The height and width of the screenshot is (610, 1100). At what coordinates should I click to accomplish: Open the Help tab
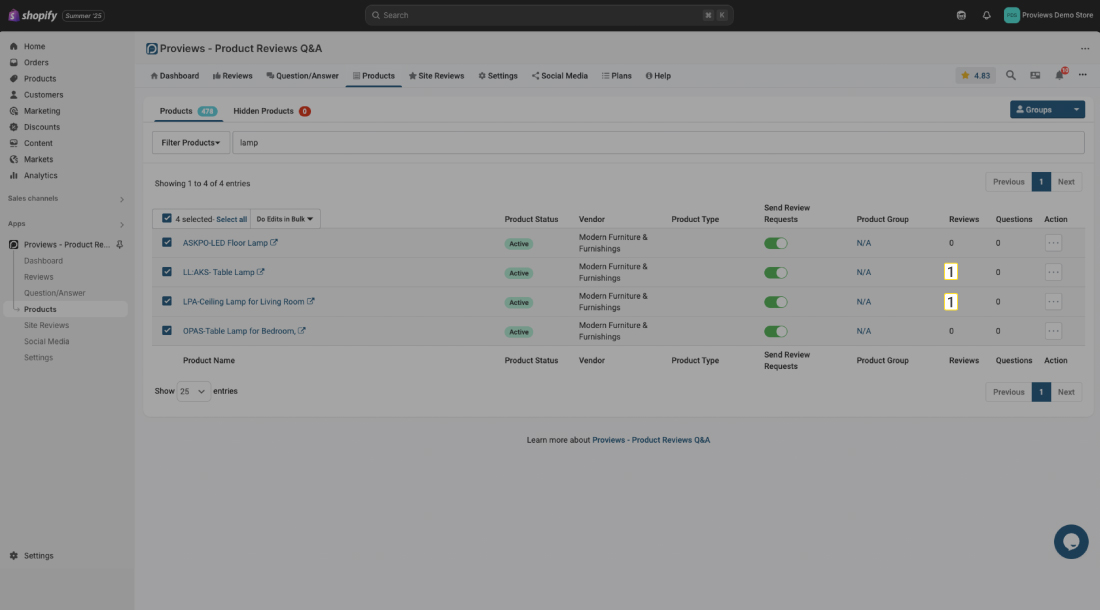tap(658, 76)
